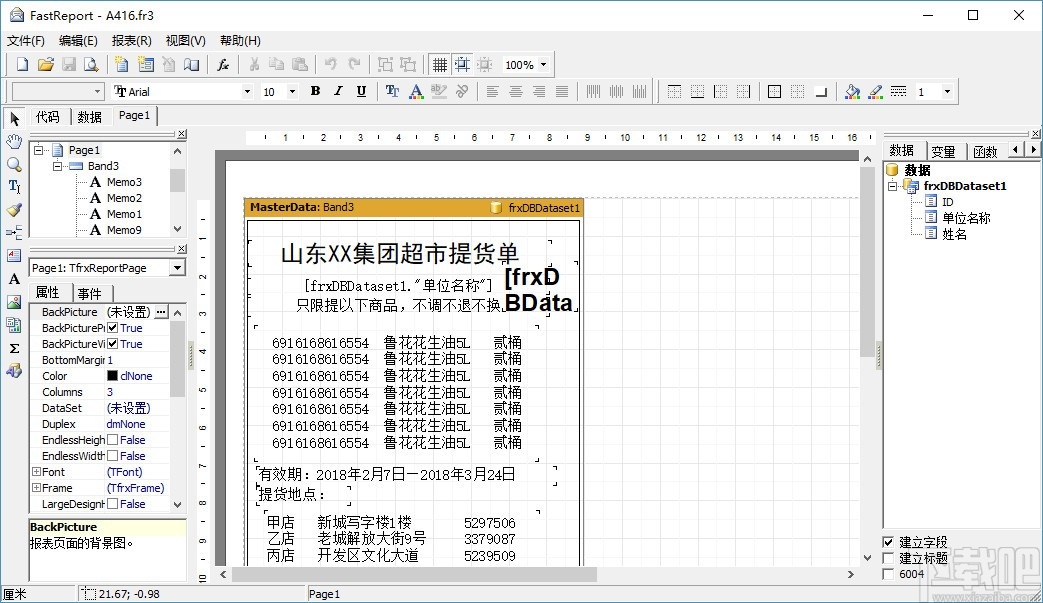Expand the Font property node
Screen dimensions: 1043x603
(36, 472)
